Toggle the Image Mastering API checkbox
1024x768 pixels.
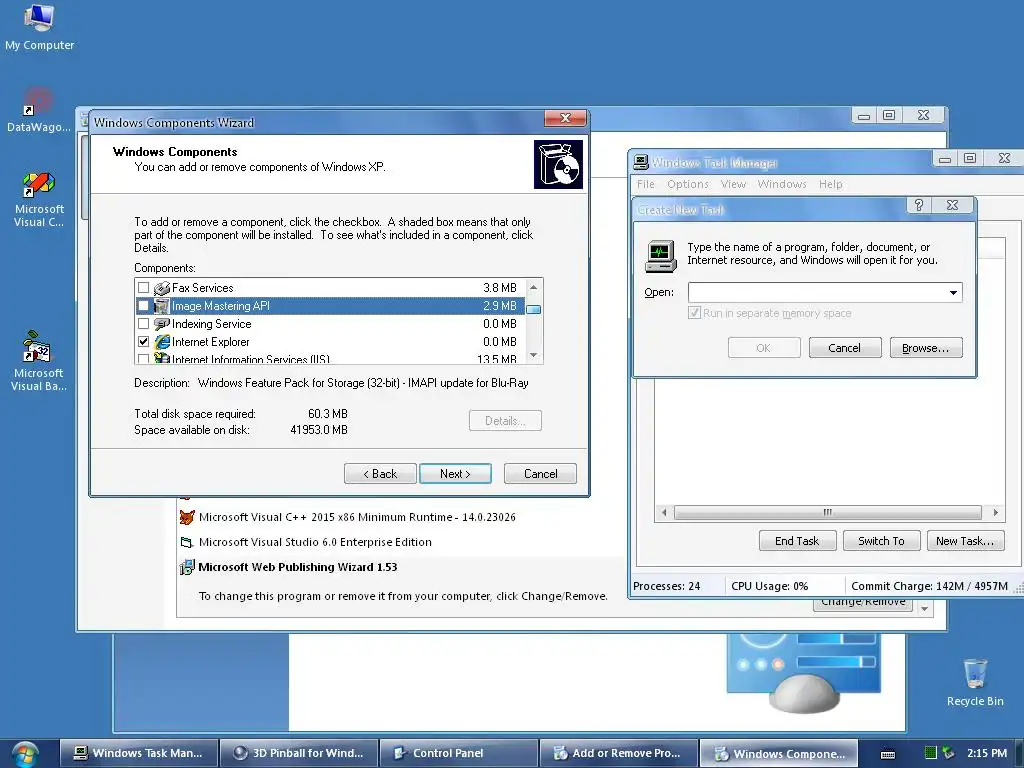tap(144, 306)
